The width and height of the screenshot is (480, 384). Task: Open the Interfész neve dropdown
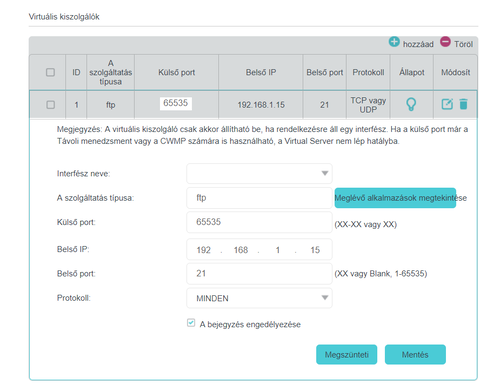pos(259,173)
